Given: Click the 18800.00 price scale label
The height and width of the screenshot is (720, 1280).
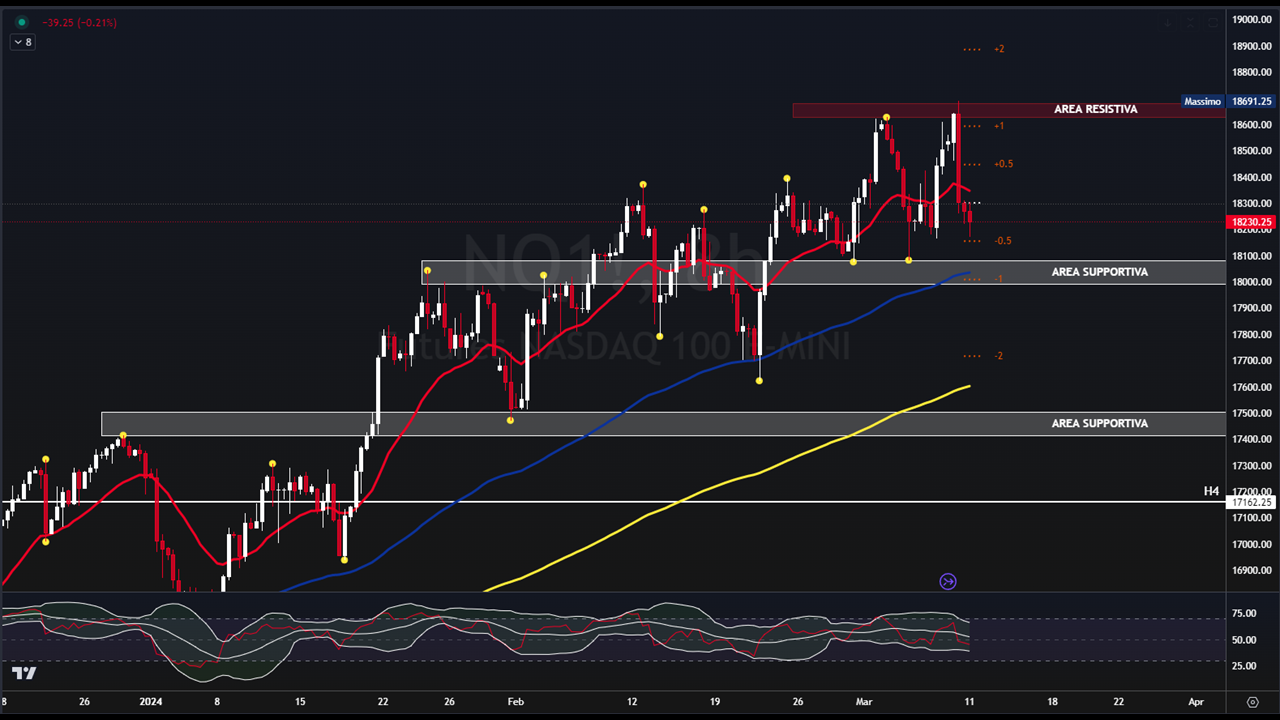Looking at the screenshot, I should point(1252,72).
